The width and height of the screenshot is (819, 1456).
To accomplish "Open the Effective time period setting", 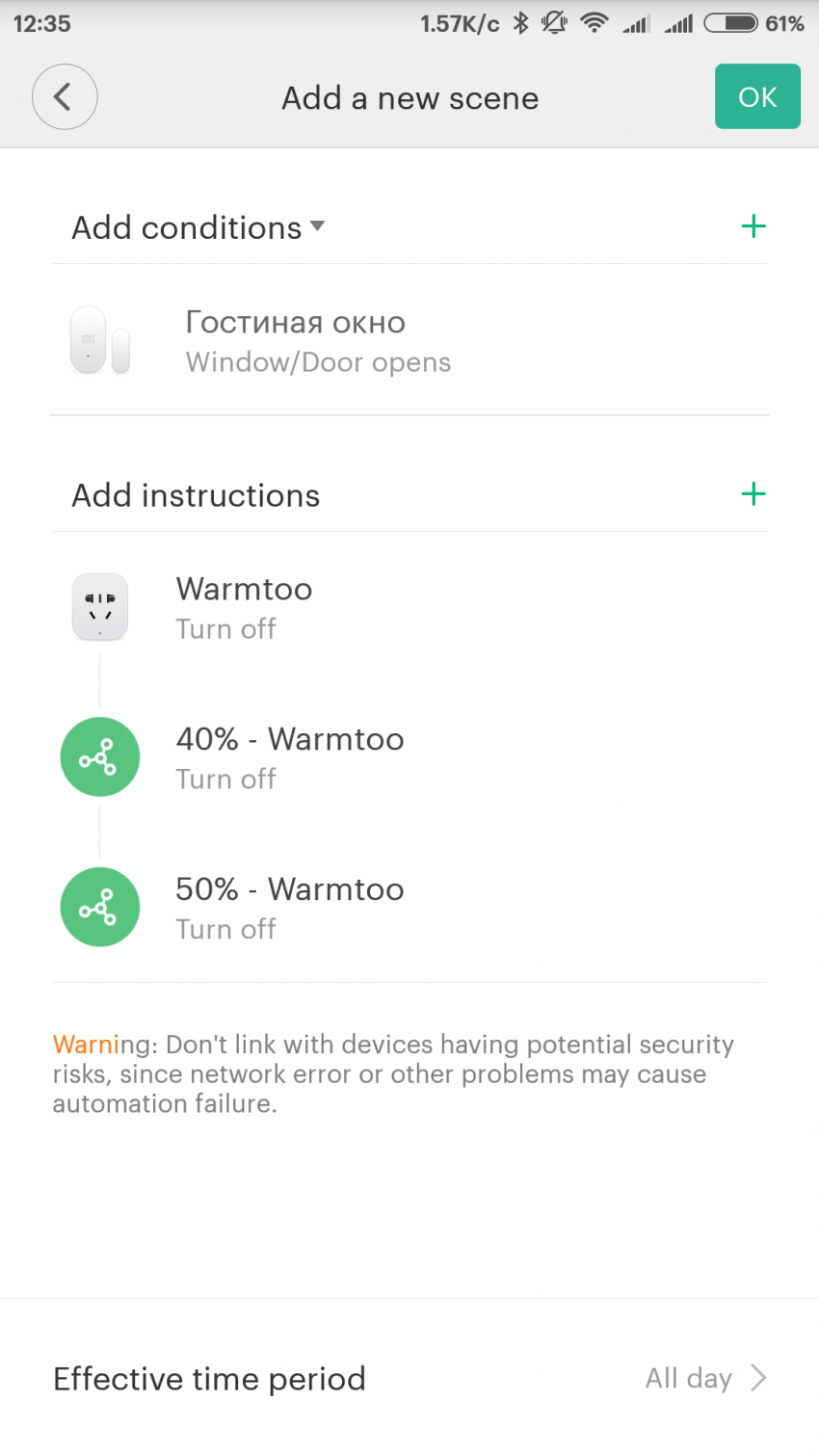I will pyautogui.click(x=210, y=1379).
